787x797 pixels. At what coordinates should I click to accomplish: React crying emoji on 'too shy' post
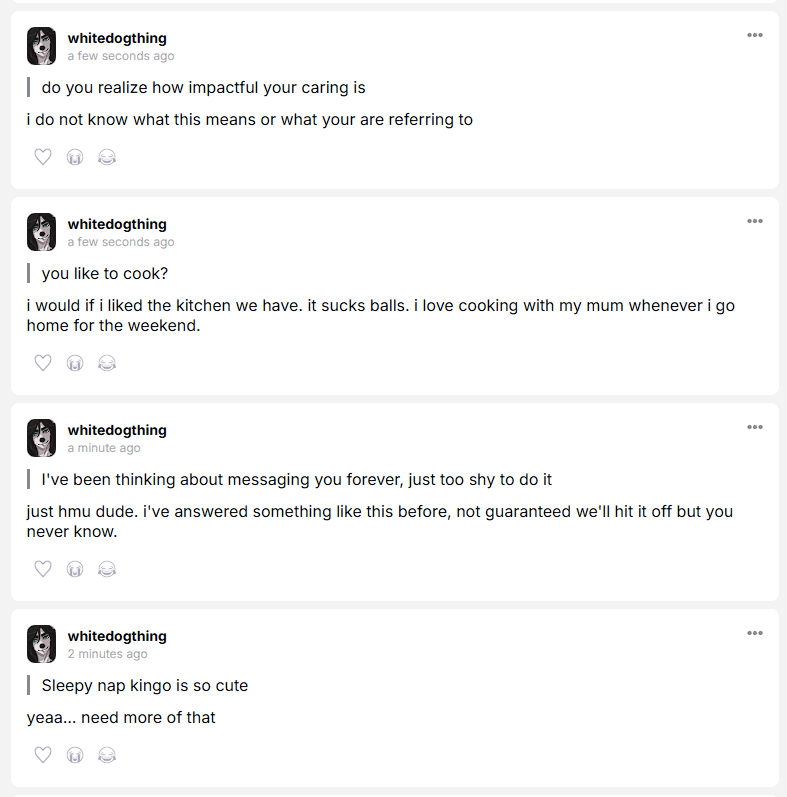click(75, 569)
